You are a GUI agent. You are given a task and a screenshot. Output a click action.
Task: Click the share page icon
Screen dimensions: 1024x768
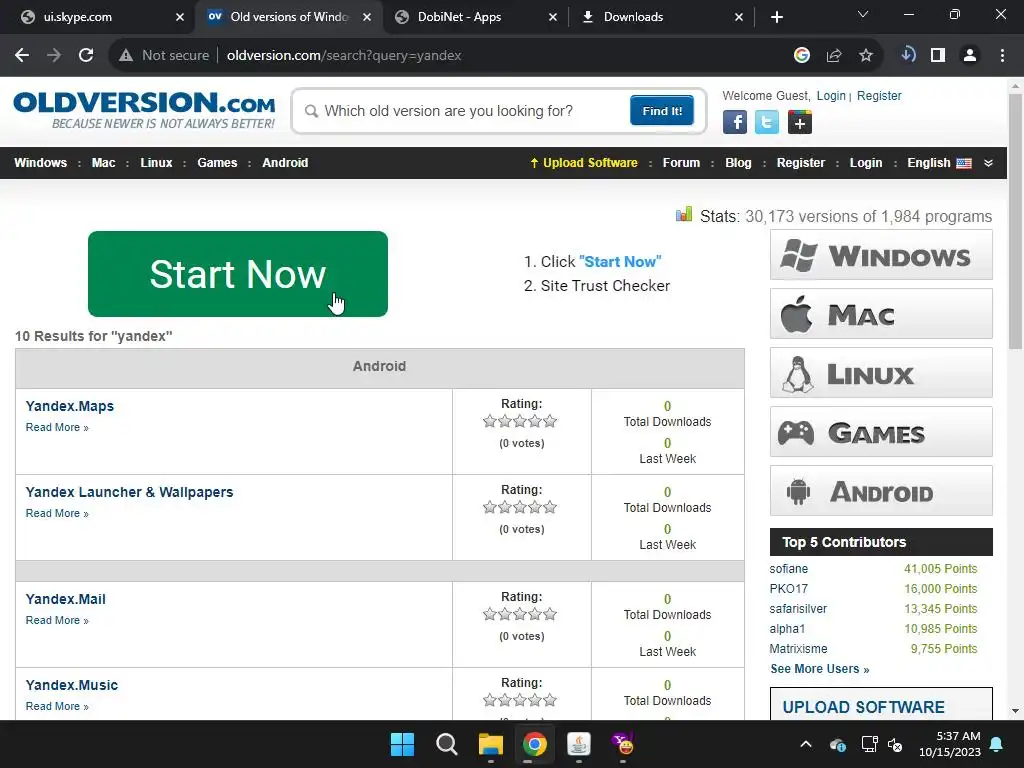coord(834,56)
